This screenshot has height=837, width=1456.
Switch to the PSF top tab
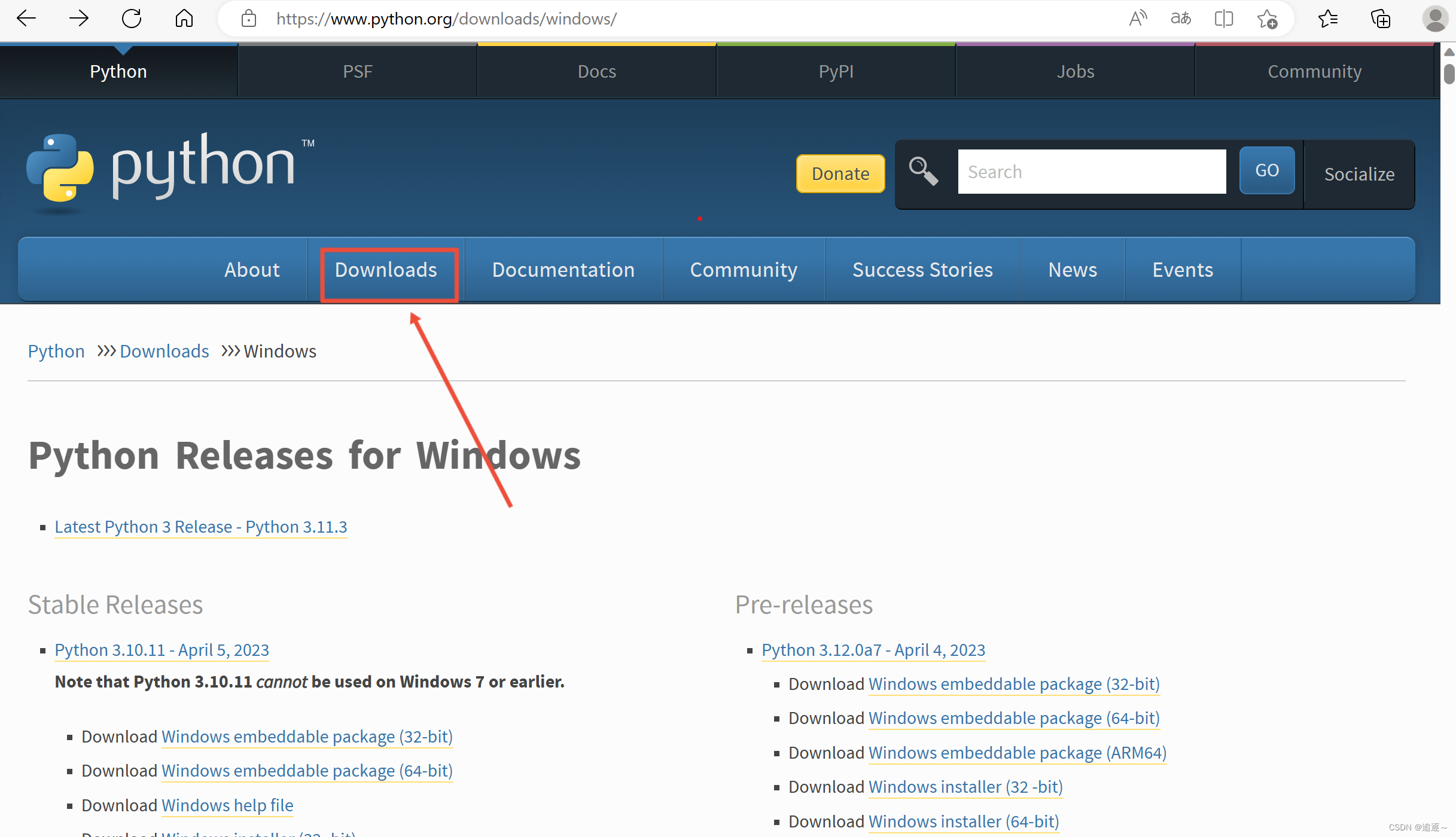[358, 71]
